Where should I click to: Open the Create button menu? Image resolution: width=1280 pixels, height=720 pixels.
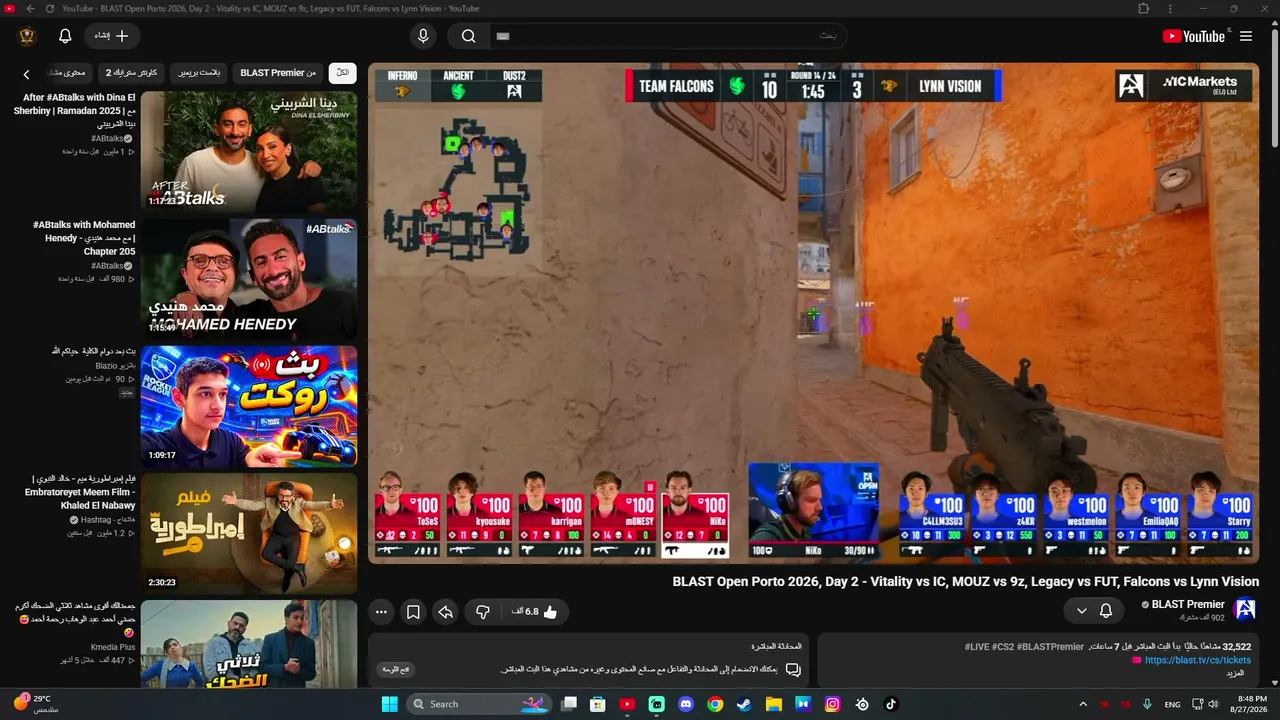click(x=112, y=36)
